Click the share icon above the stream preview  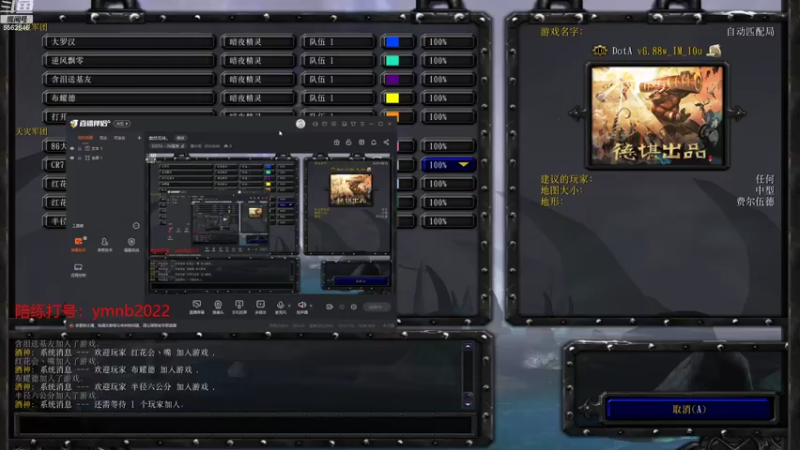point(386,142)
